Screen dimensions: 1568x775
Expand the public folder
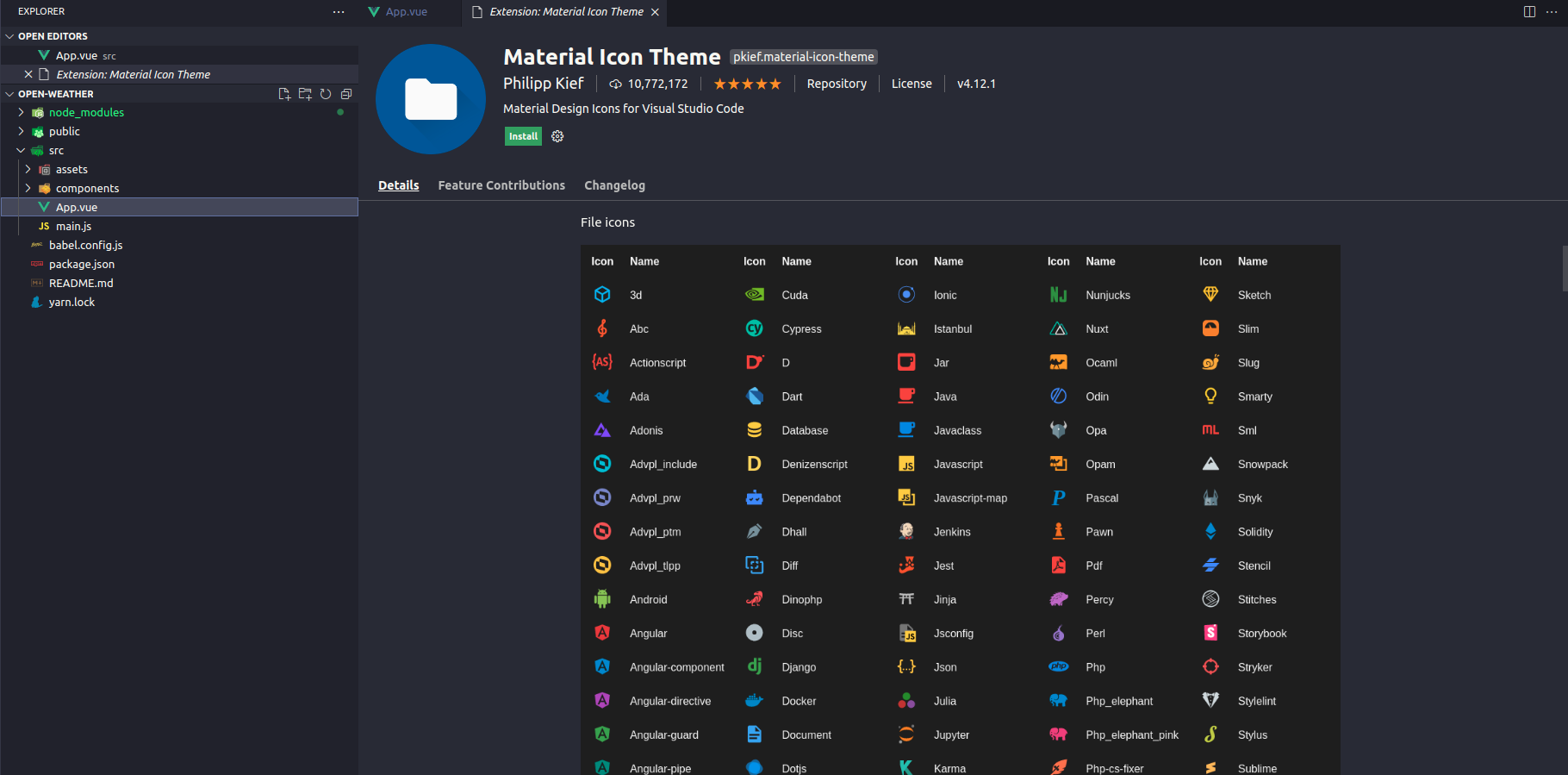click(22, 132)
